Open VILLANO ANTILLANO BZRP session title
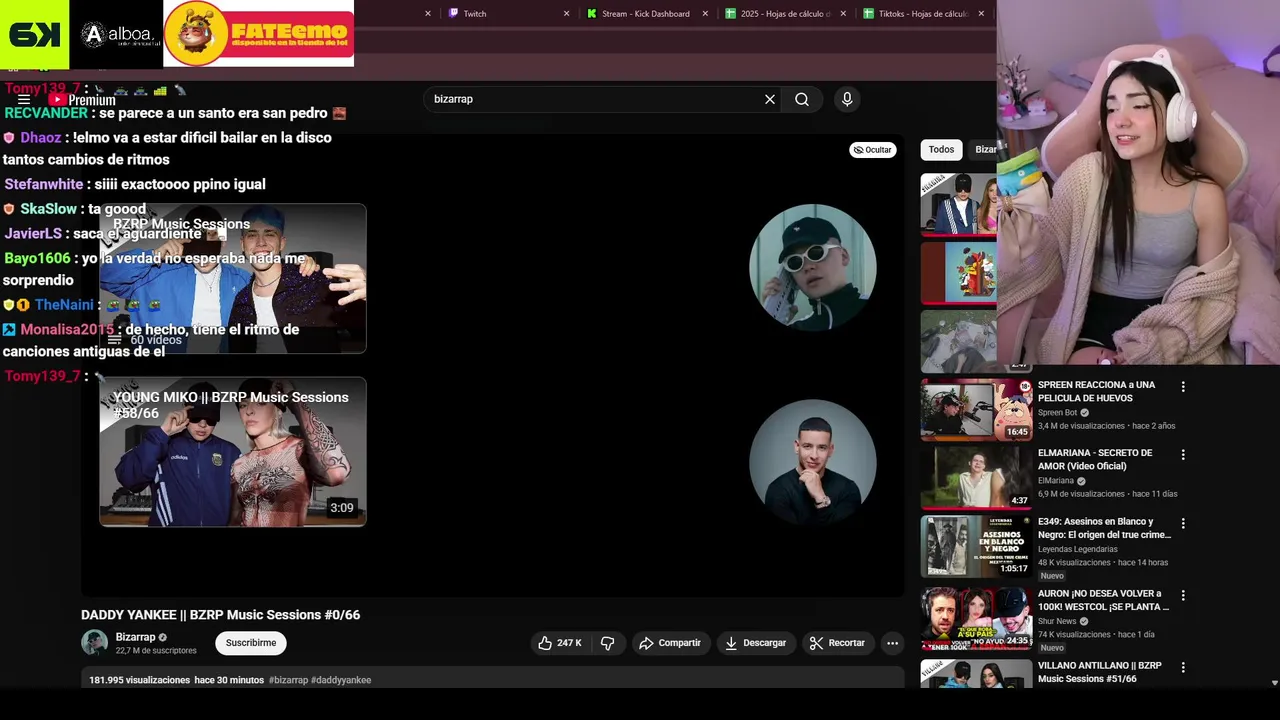1280x720 pixels. [1099, 672]
